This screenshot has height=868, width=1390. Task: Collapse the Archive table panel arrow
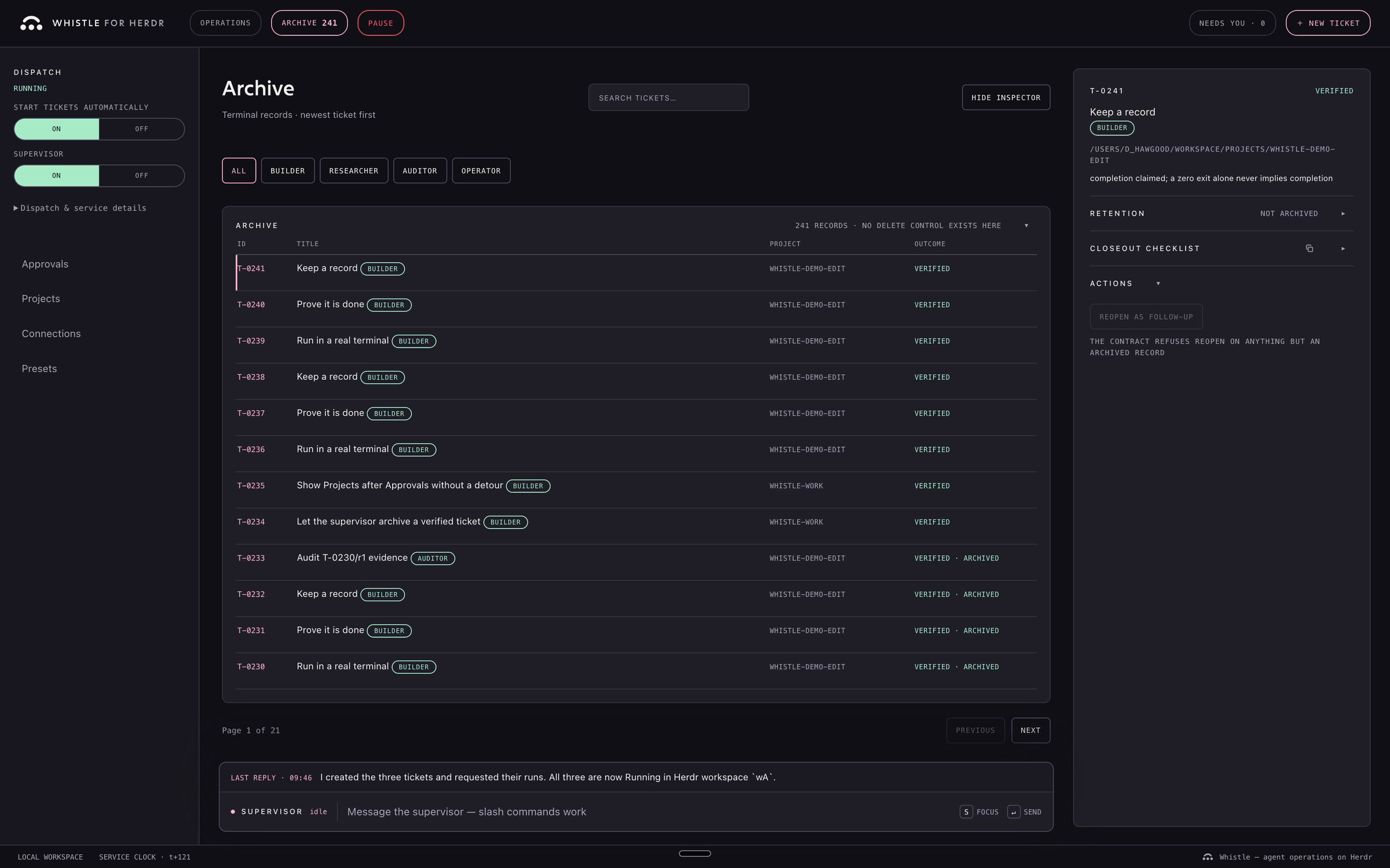point(1026,225)
